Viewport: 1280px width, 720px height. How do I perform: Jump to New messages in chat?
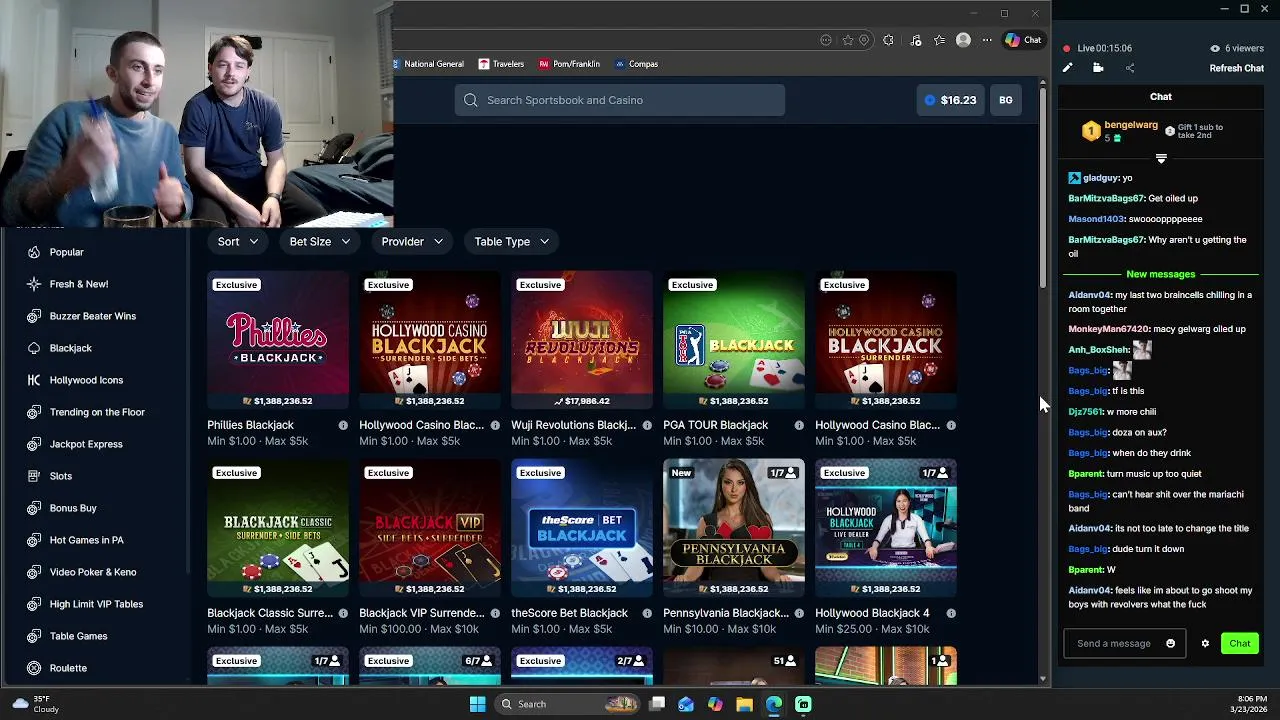point(1161,274)
